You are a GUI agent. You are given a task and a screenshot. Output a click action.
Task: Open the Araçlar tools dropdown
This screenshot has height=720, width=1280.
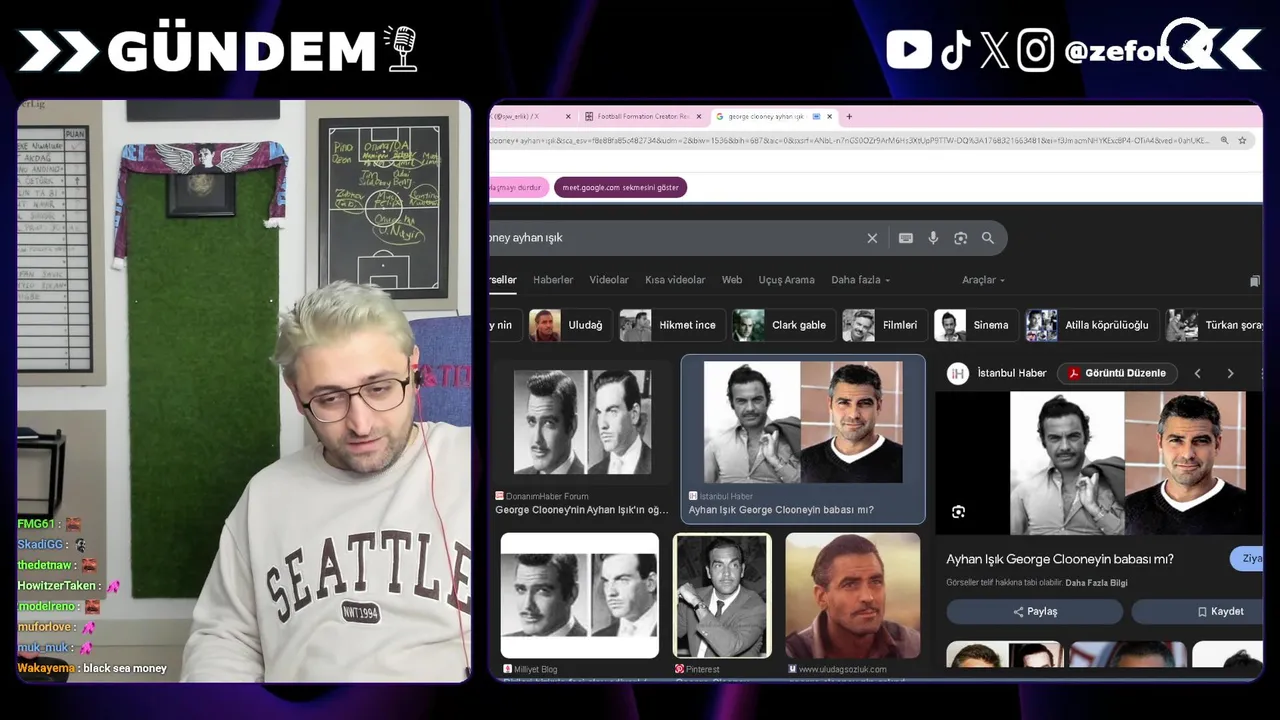click(983, 280)
